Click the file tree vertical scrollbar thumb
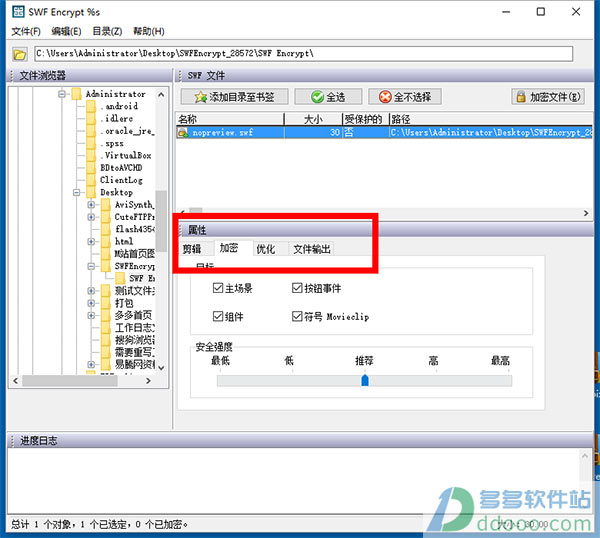This screenshot has width=600, height=538. tap(161, 221)
